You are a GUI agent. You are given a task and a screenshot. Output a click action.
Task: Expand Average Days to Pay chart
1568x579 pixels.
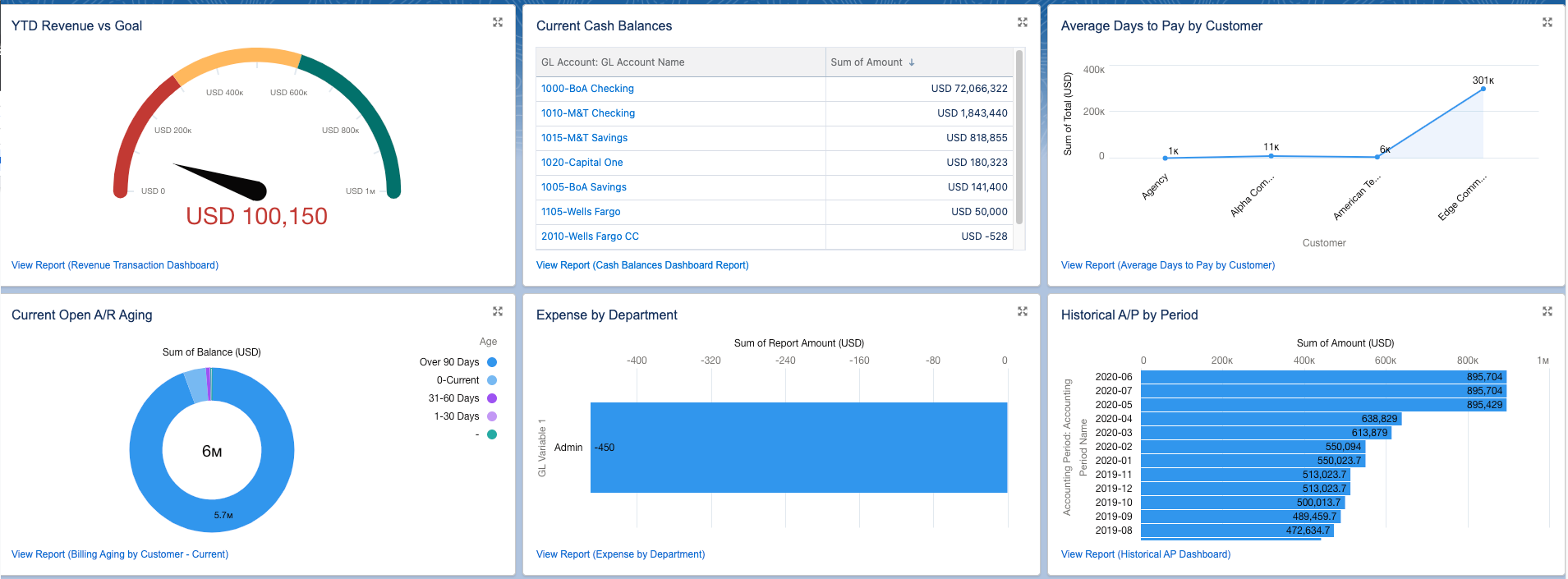coord(1547,22)
